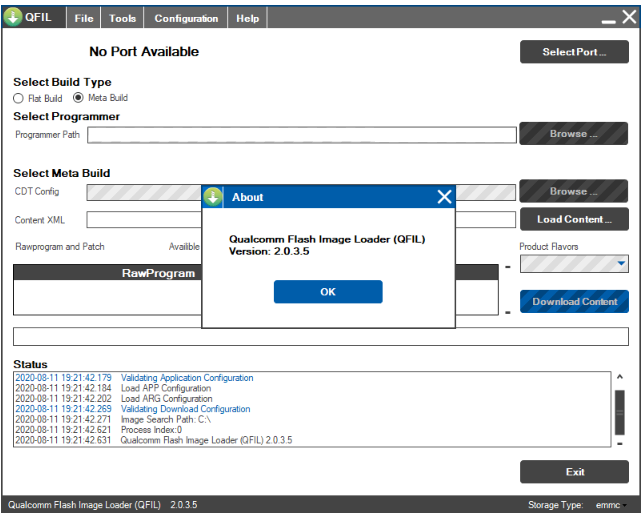The width and height of the screenshot is (641, 528).
Task: Open the File menu
Action: click(x=84, y=18)
